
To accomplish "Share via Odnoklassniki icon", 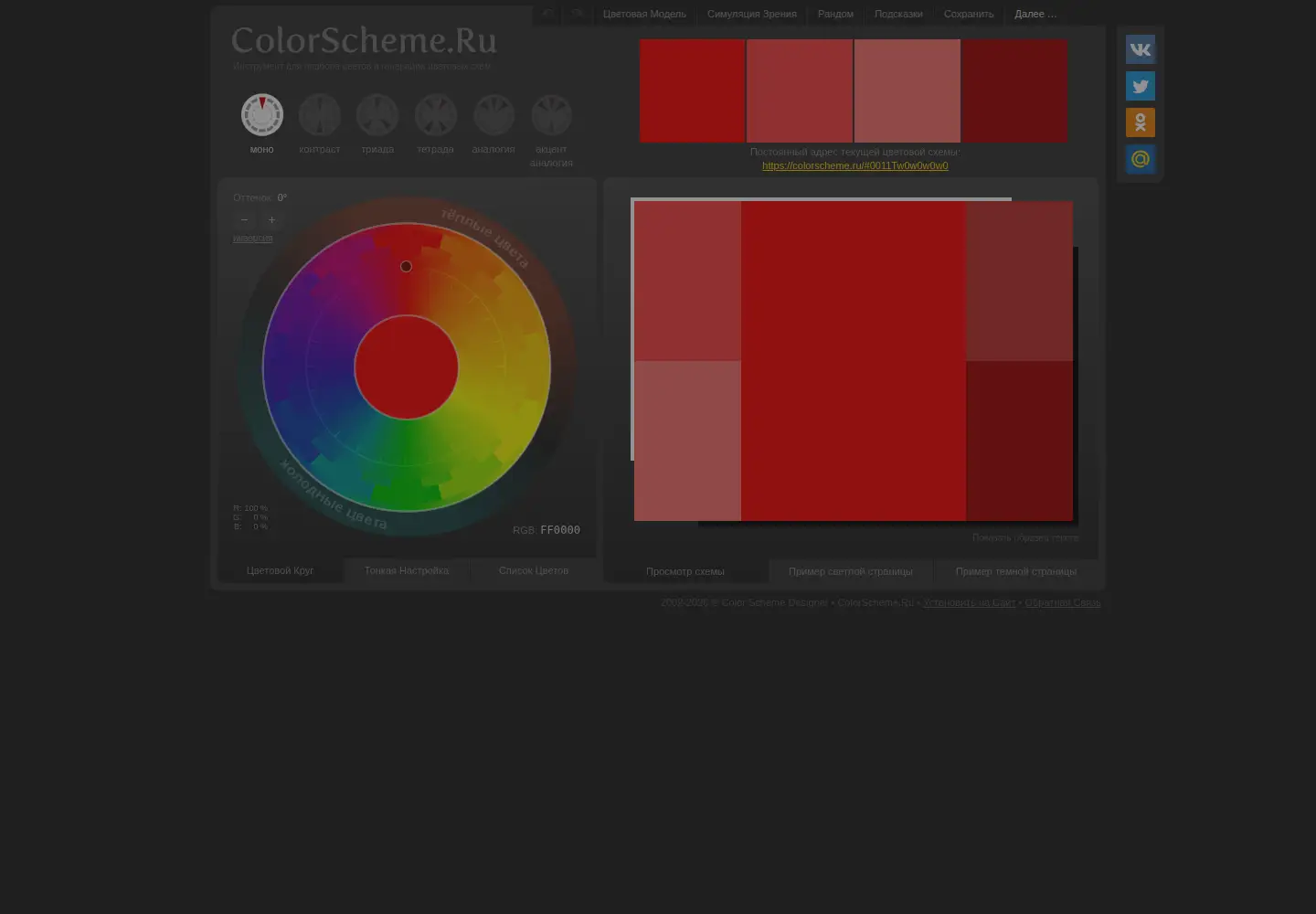I will [x=1141, y=122].
